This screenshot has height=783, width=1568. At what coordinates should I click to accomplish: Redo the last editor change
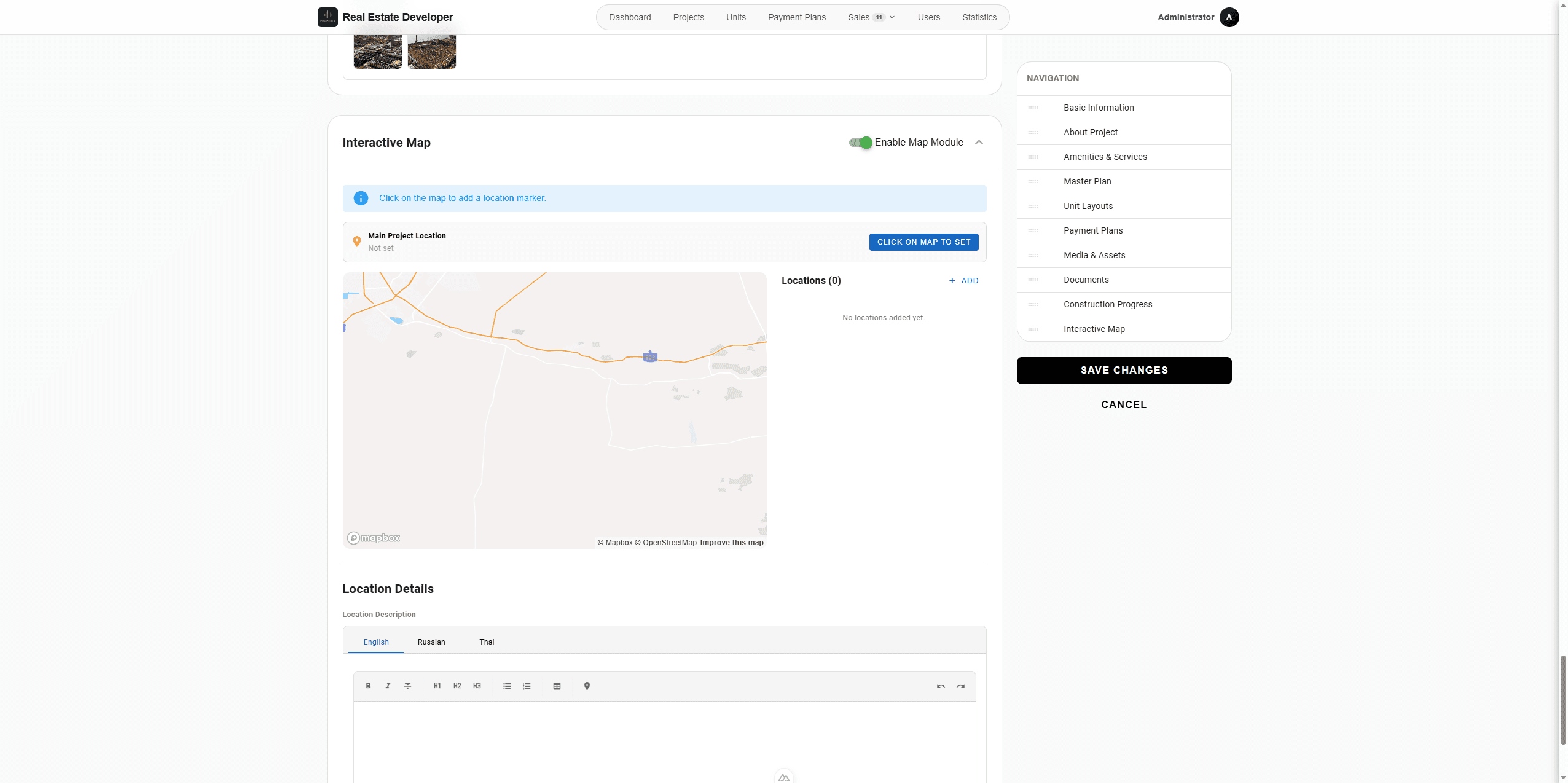tap(960, 686)
